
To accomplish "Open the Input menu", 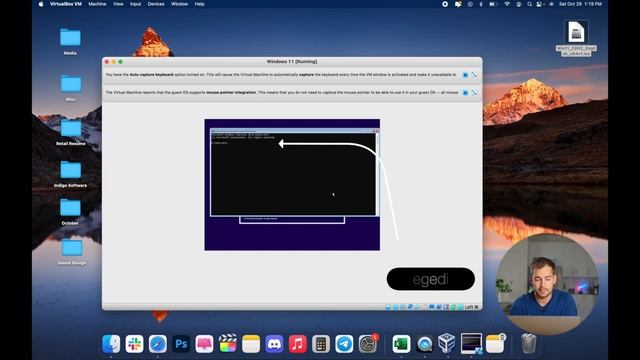I will click(x=135, y=4).
